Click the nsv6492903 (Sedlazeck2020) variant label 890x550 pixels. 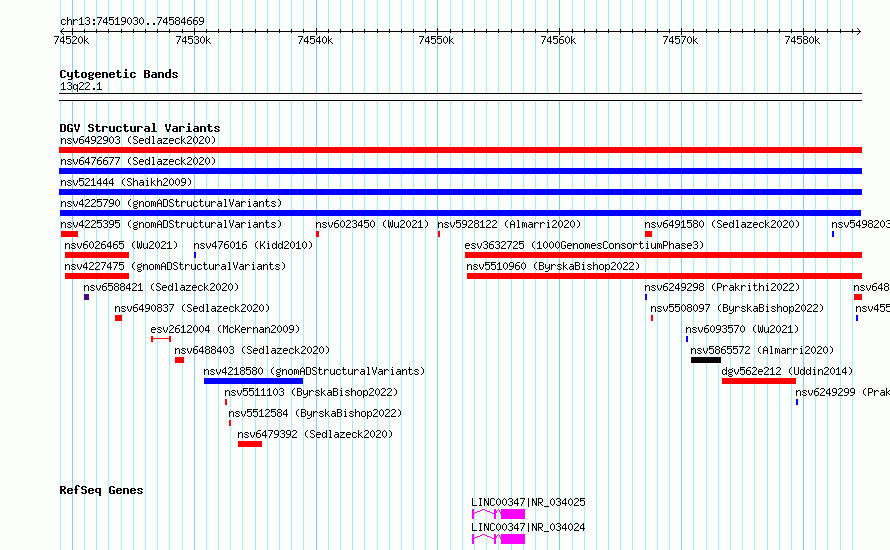[x=138, y=140]
